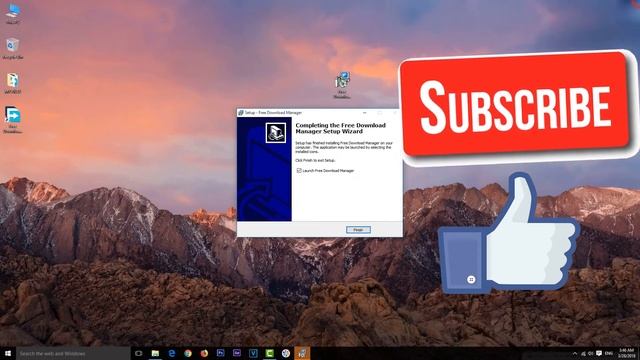Screen dimensions: 640x360
Task: Launch Microsoft Edge from the taskbar
Action: pos(171,353)
